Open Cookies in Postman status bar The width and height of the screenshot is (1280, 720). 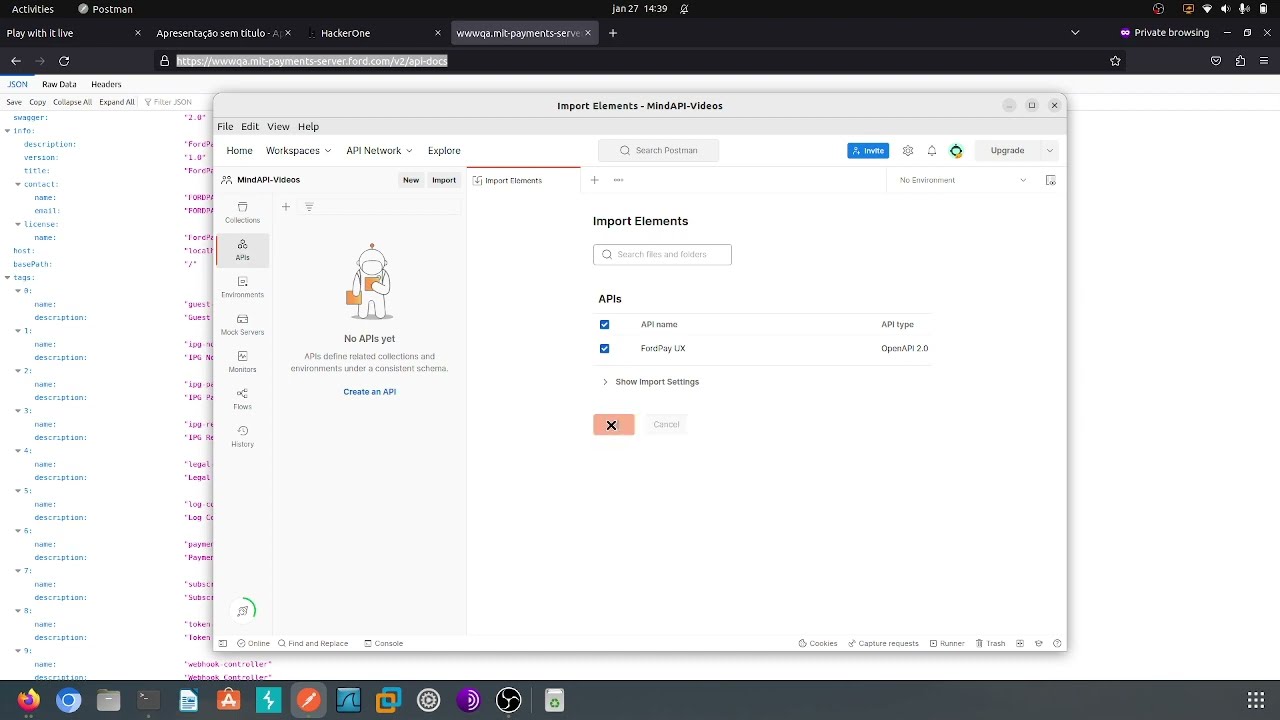click(x=818, y=643)
